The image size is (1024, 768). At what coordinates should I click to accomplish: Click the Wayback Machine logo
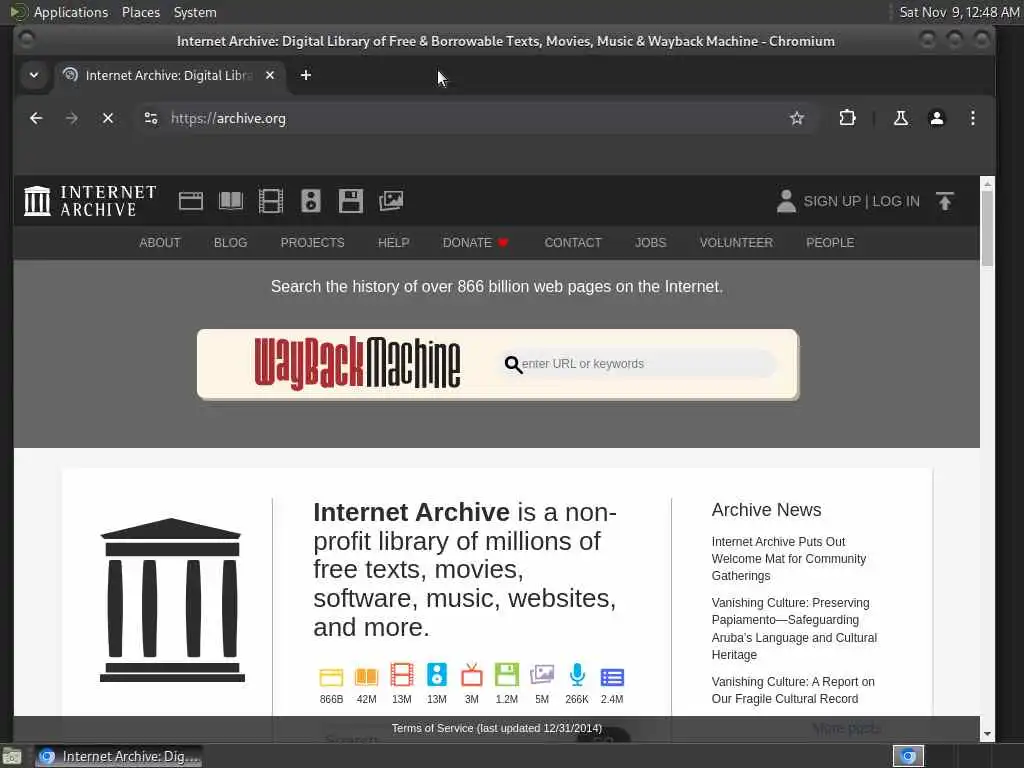pyautogui.click(x=357, y=363)
